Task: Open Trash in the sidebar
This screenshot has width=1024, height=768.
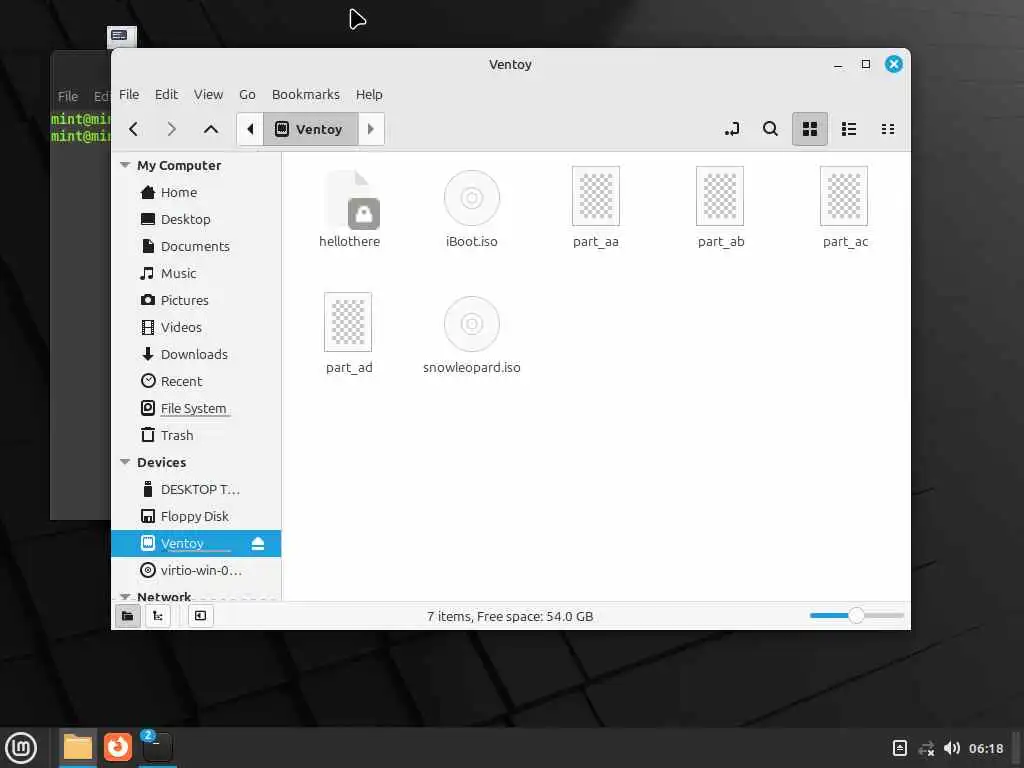Action: [196, 436]
